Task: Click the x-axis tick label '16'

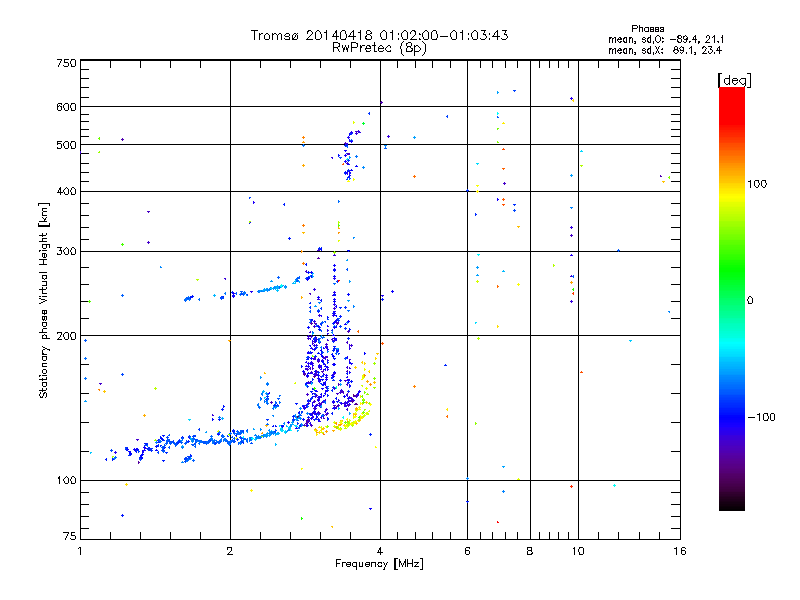Action: [x=680, y=551]
